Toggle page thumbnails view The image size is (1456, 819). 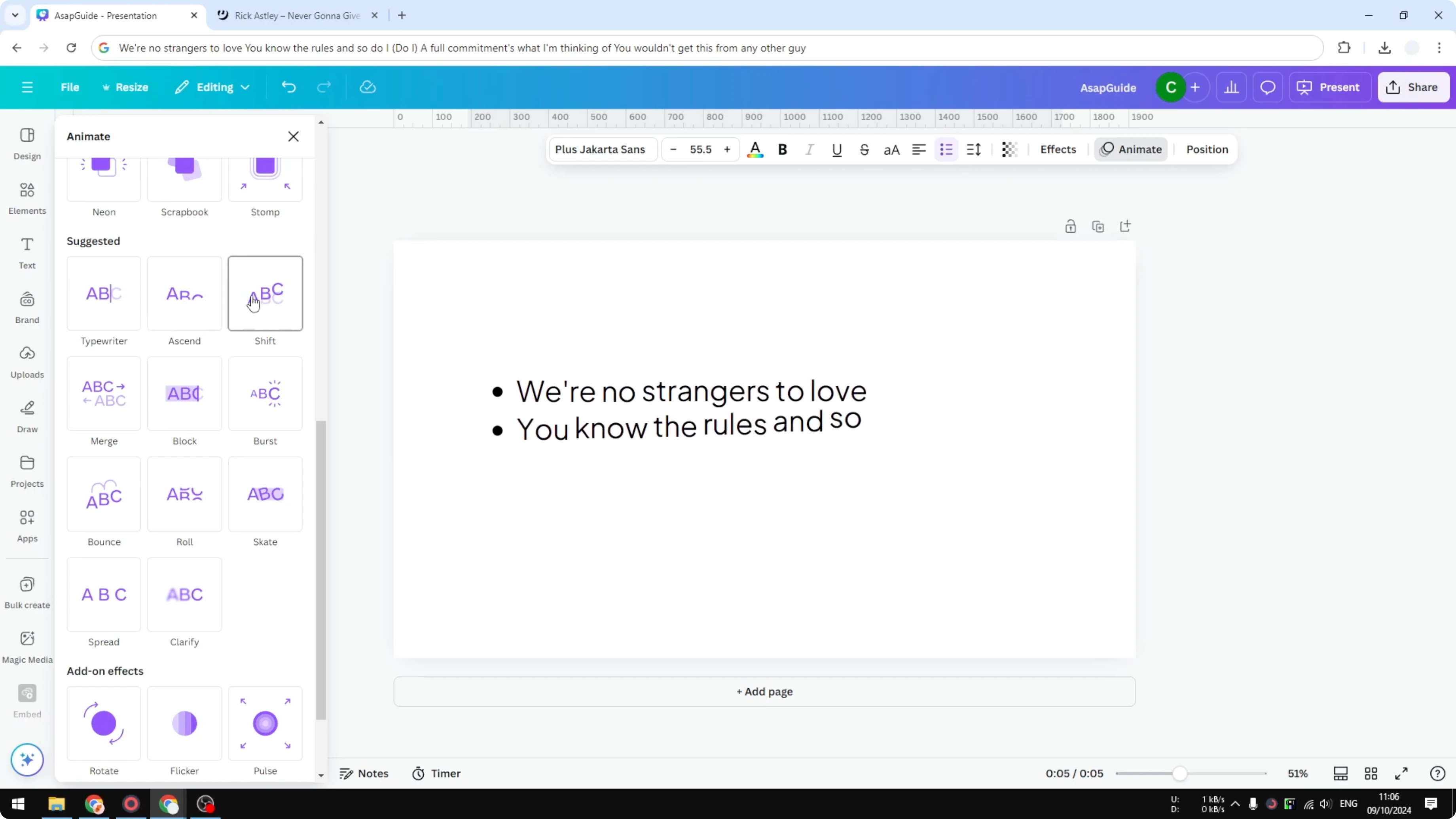click(x=1341, y=773)
